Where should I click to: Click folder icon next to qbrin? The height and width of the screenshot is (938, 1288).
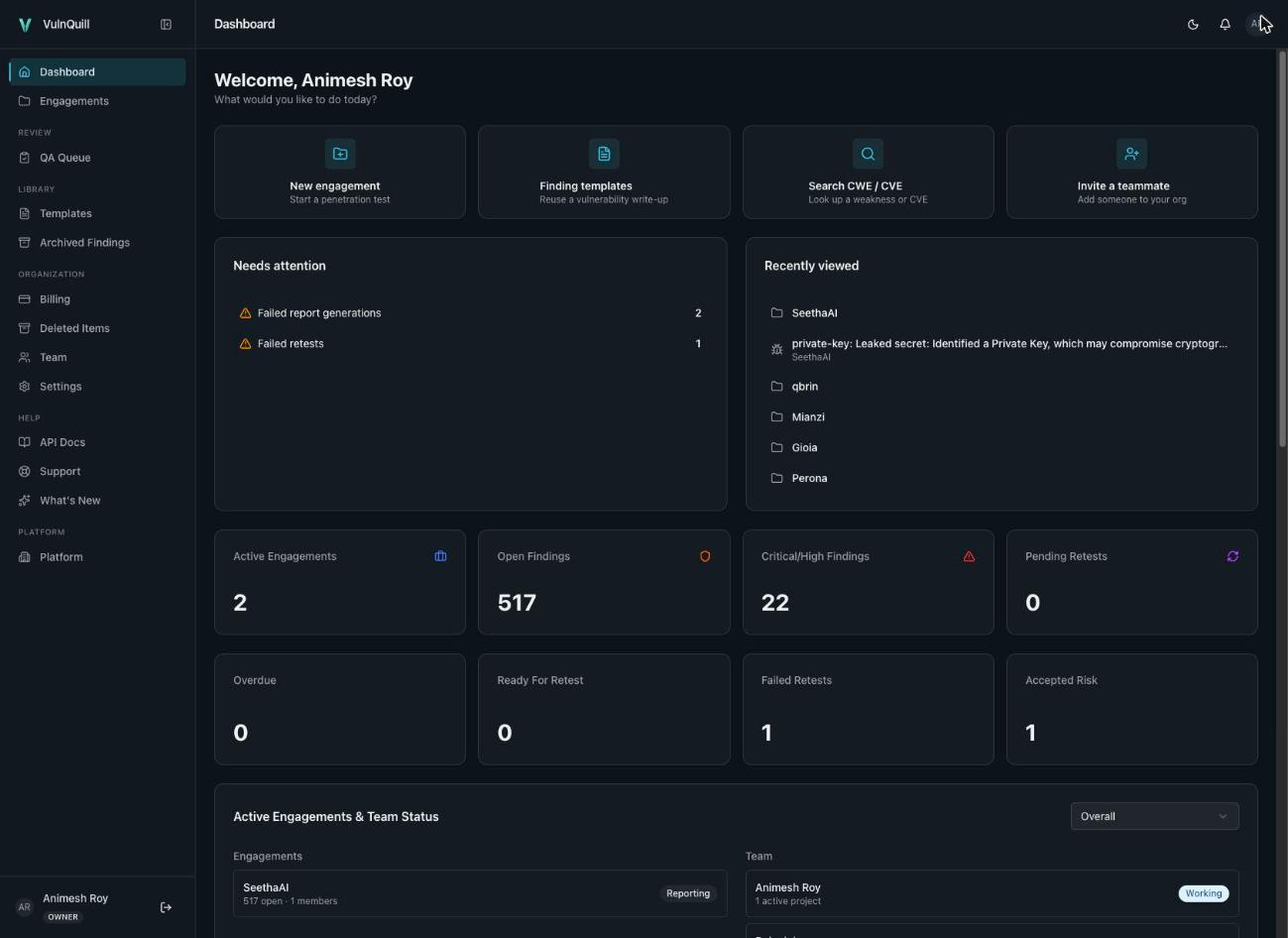pyautogui.click(x=777, y=387)
